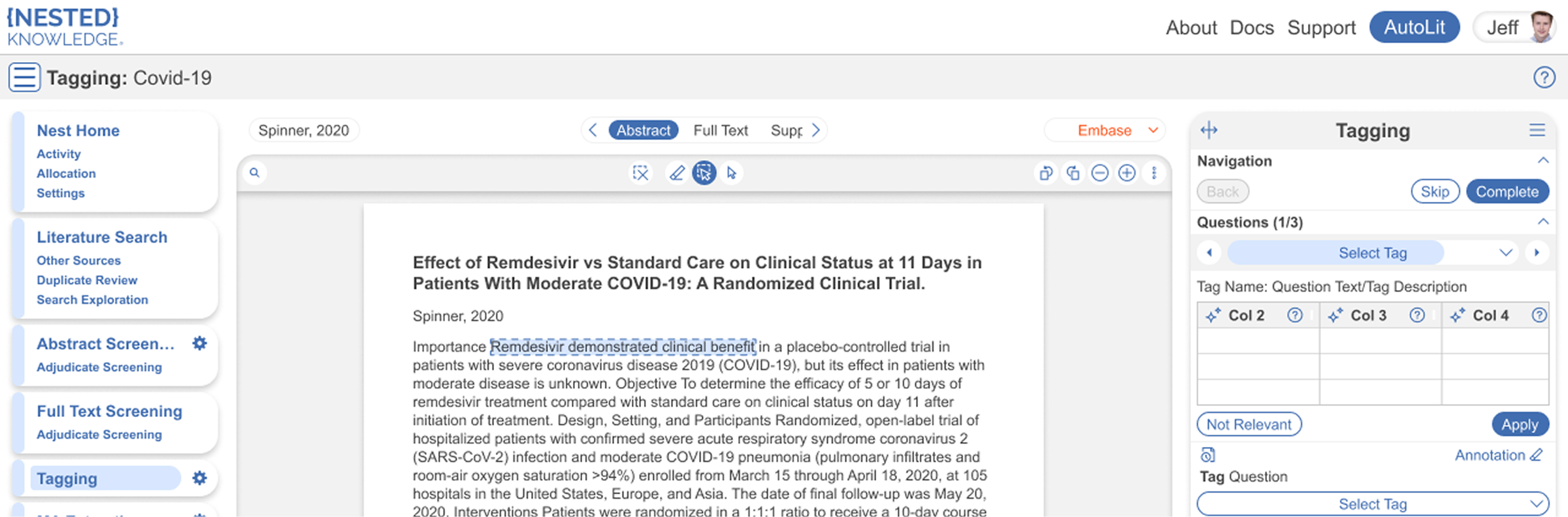Open the Tagging panel hamburger menu
The image size is (1568, 517).
point(1537,130)
